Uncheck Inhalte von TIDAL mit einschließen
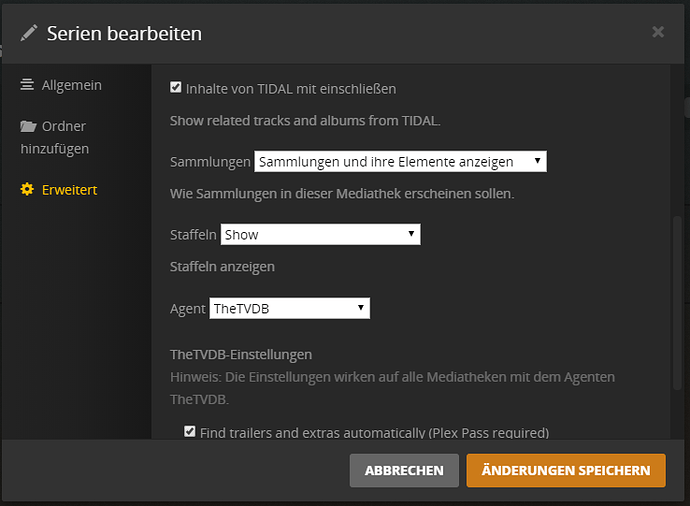This screenshot has width=690, height=506. click(176, 88)
